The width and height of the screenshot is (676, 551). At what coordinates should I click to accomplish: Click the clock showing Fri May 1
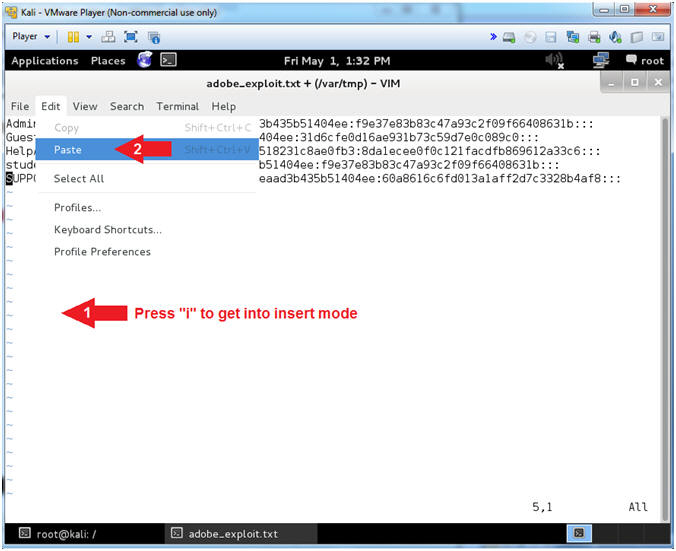(337, 61)
